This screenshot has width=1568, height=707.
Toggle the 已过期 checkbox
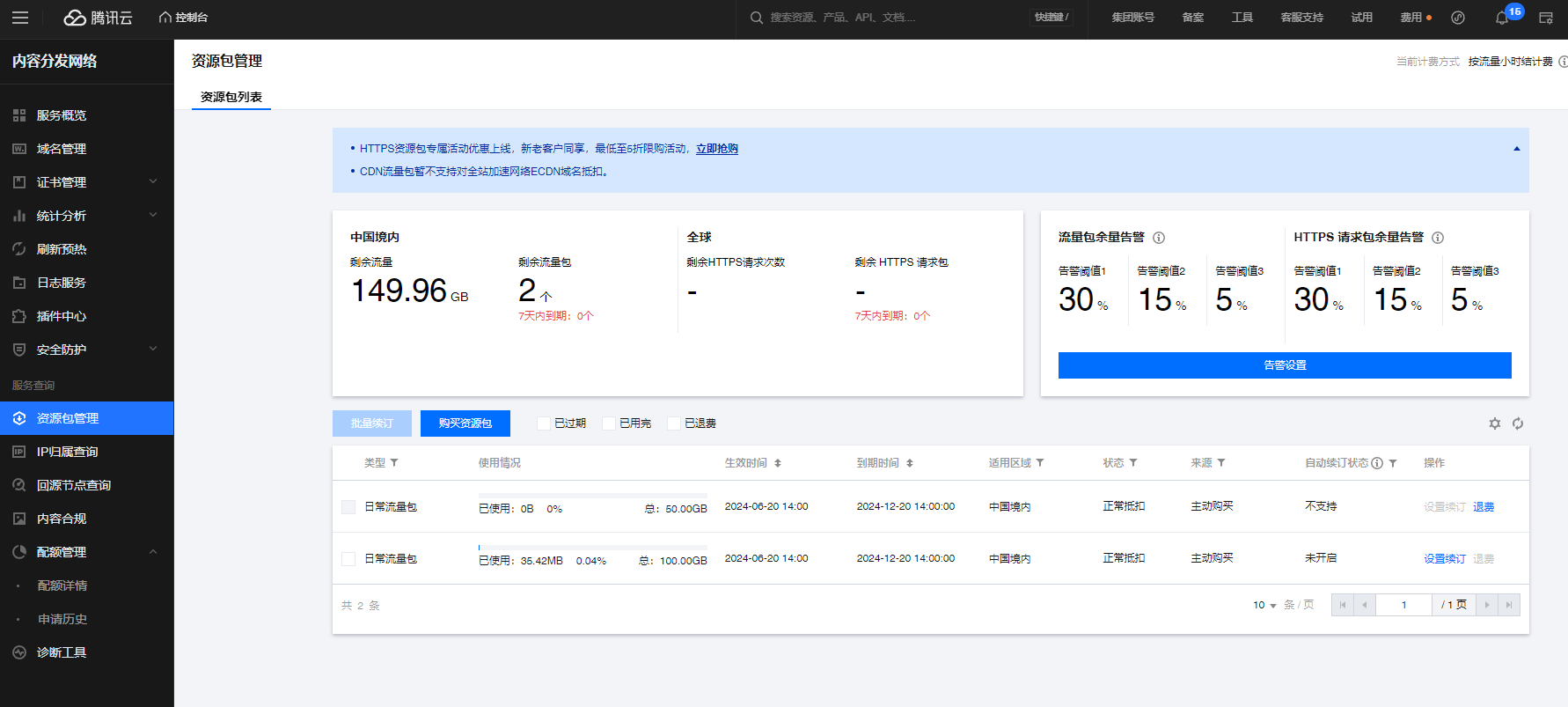tap(544, 423)
